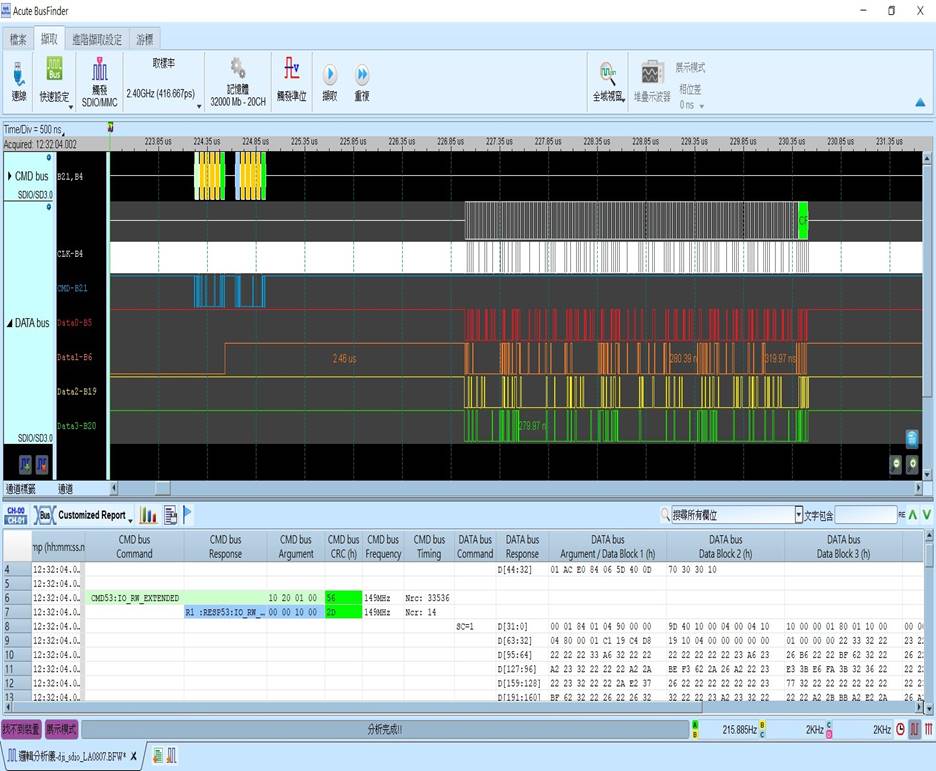
Task: Toggle the CH-00/CH-01 channel view button
Action: [16, 515]
